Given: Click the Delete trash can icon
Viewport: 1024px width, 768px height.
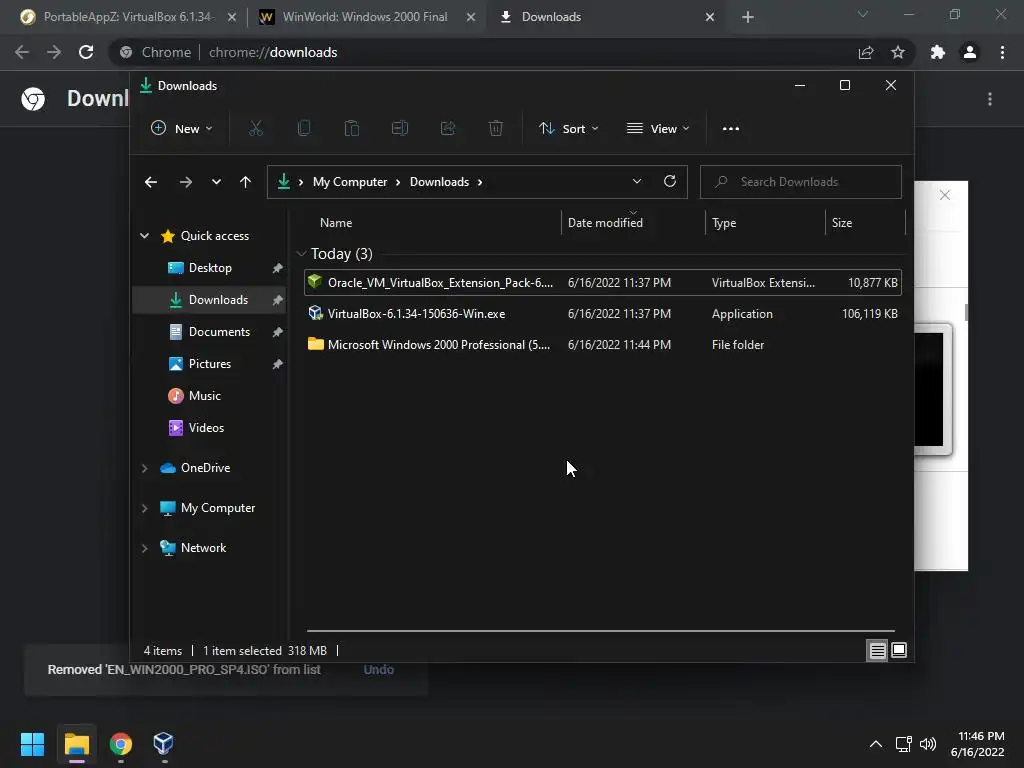Looking at the screenshot, I should click(496, 129).
